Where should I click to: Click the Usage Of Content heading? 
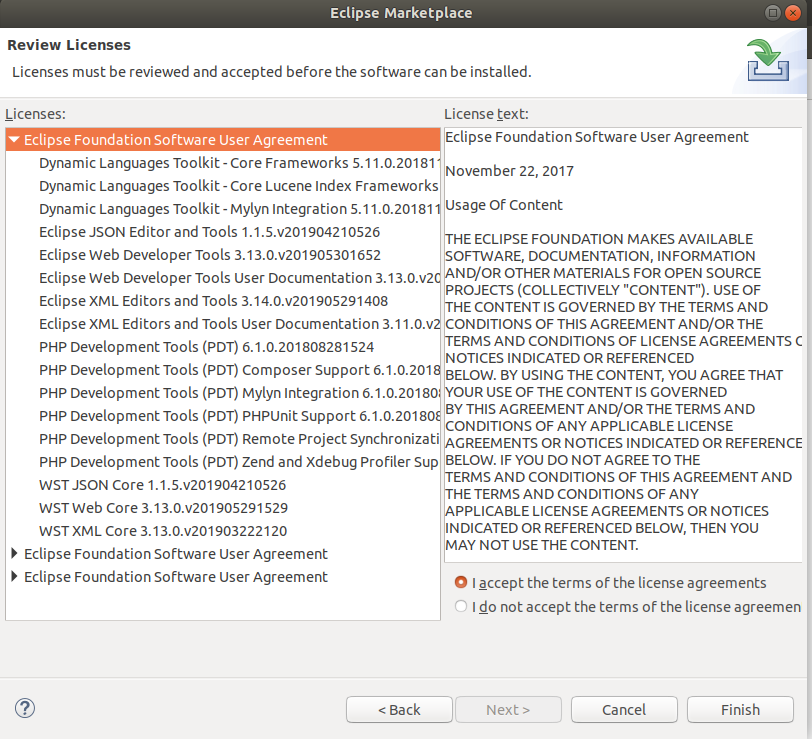click(x=504, y=205)
